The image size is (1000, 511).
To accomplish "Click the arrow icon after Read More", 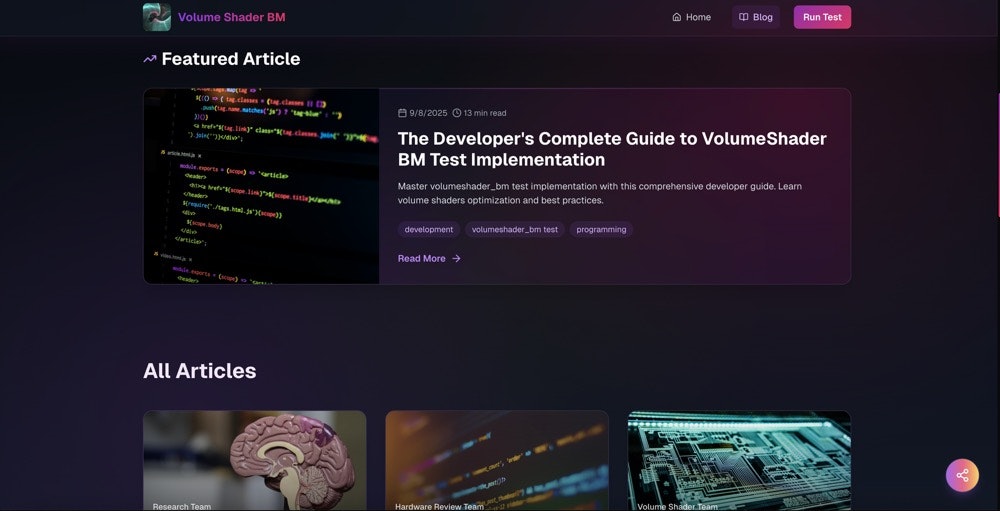I will point(456,258).
